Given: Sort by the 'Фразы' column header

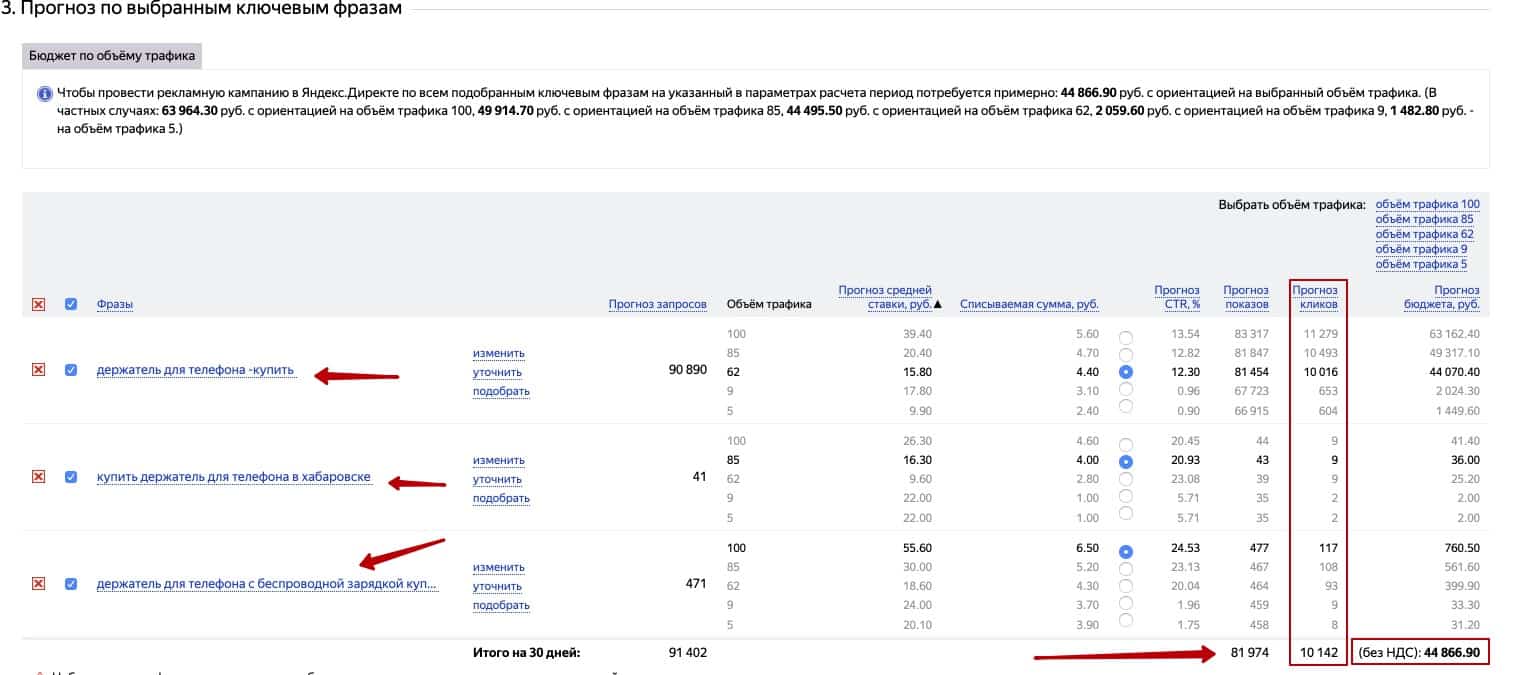Looking at the screenshot, I should click(115, 304).
